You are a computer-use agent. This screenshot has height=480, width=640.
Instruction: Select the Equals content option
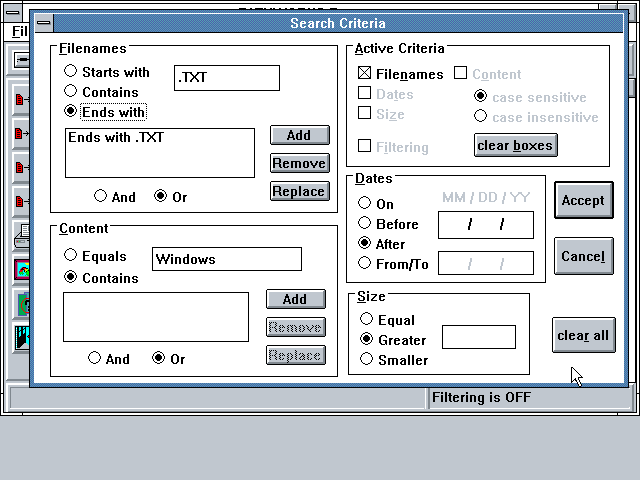[96, 256]
